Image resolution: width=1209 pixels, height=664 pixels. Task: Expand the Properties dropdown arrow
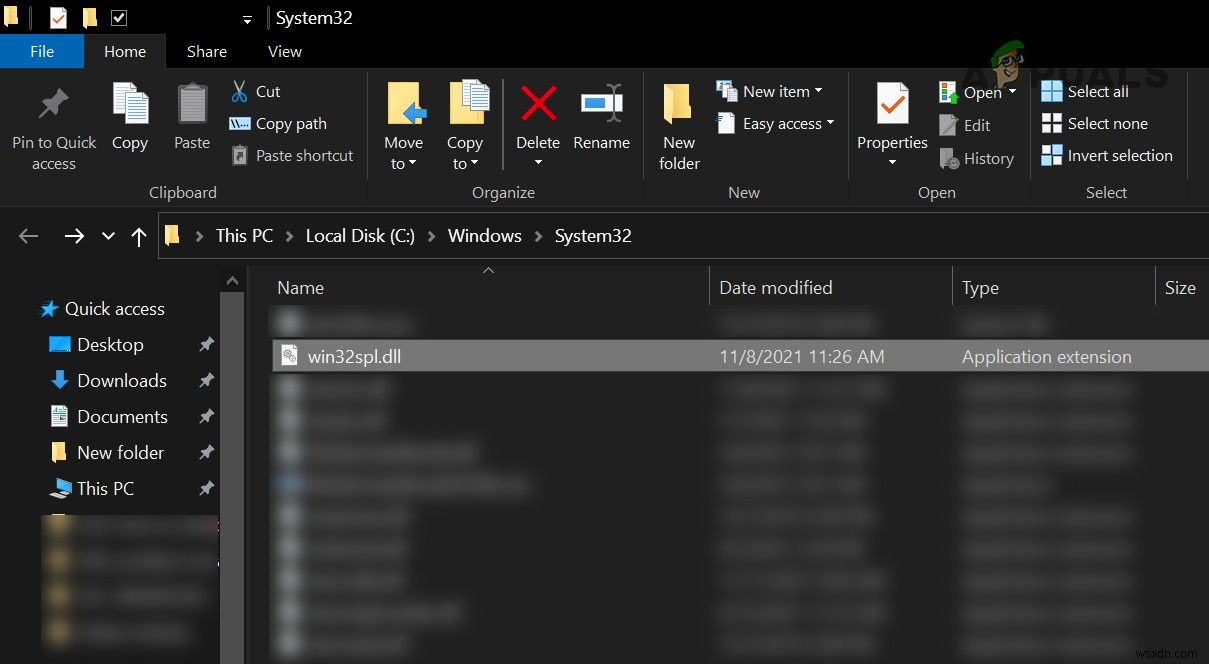(892, 163)
